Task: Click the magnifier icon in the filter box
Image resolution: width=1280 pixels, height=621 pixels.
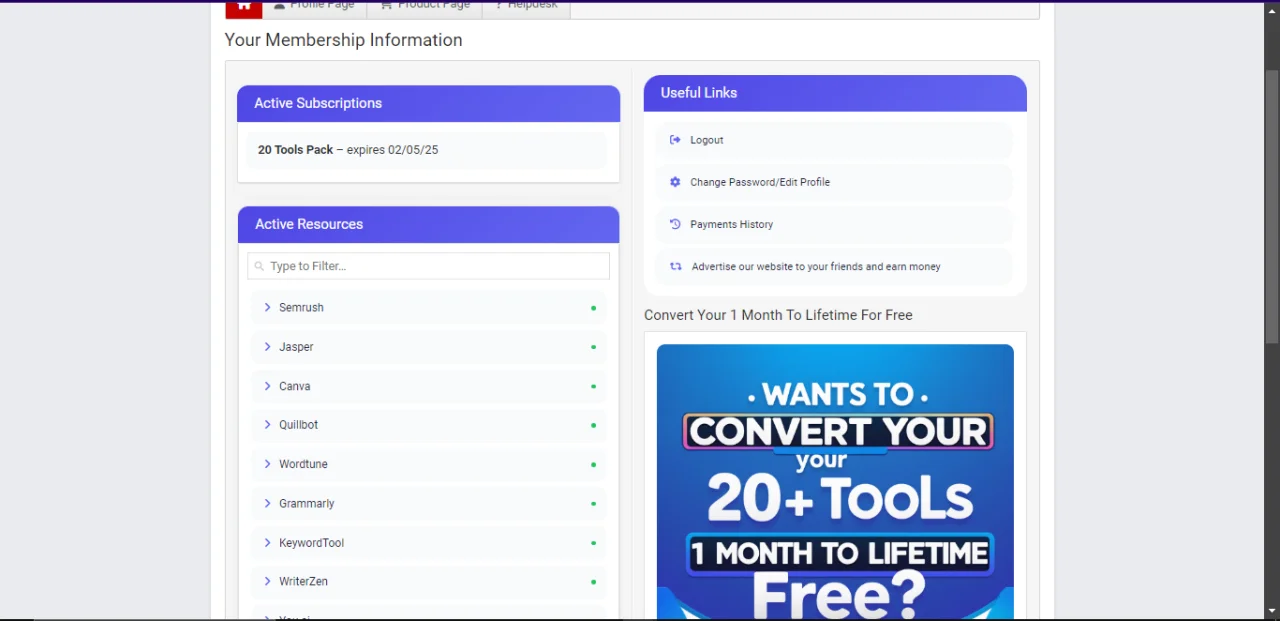Action: pos(259,266)
